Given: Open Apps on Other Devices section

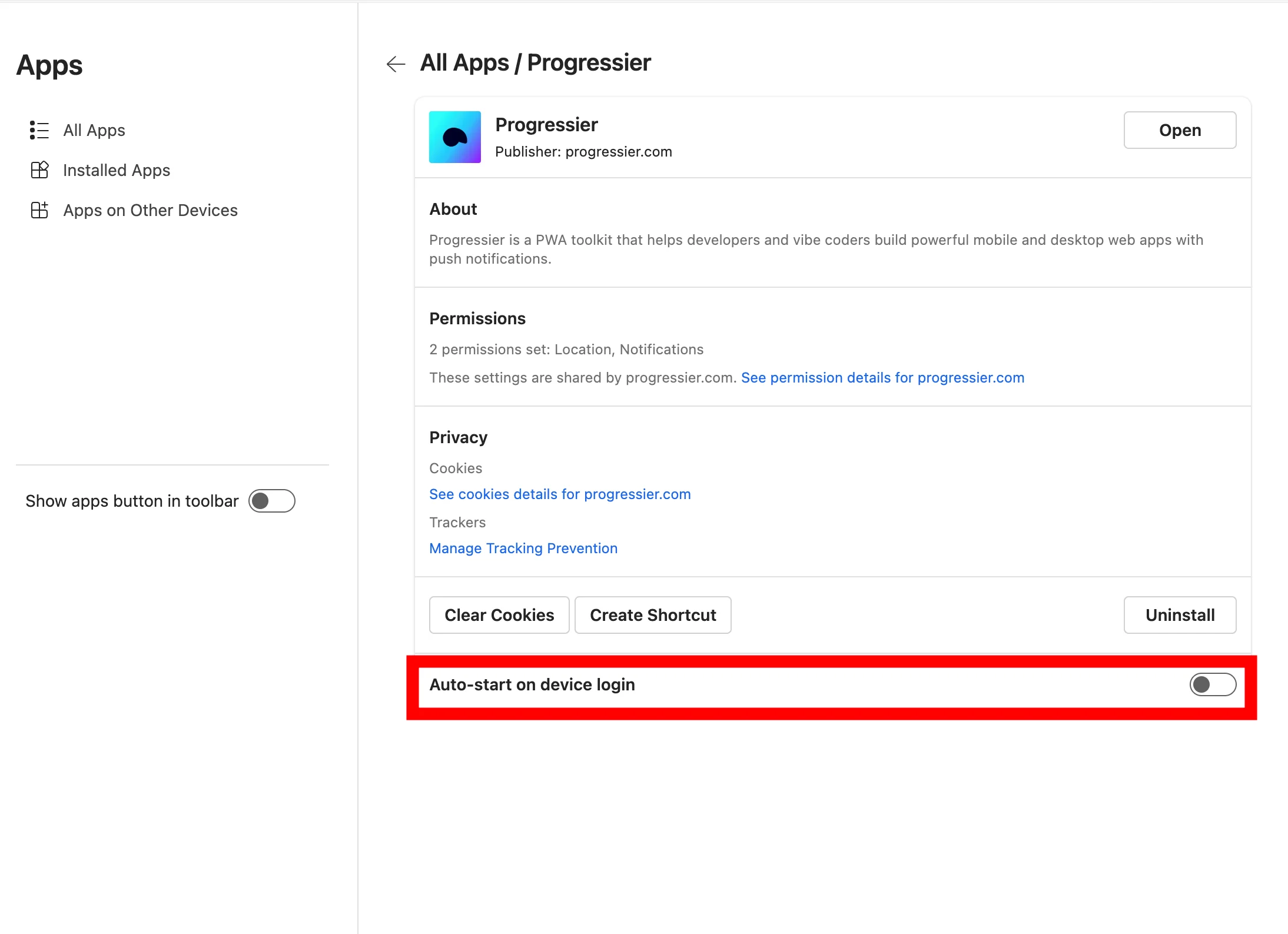Looking at the screenshot, I should click(150, 210).
